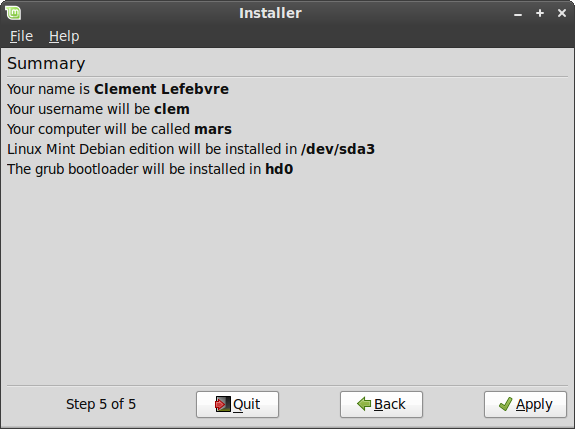575x429 pixels.
Task: Click the green checkmark icon on Apply
Action: [x=505, y=404]
